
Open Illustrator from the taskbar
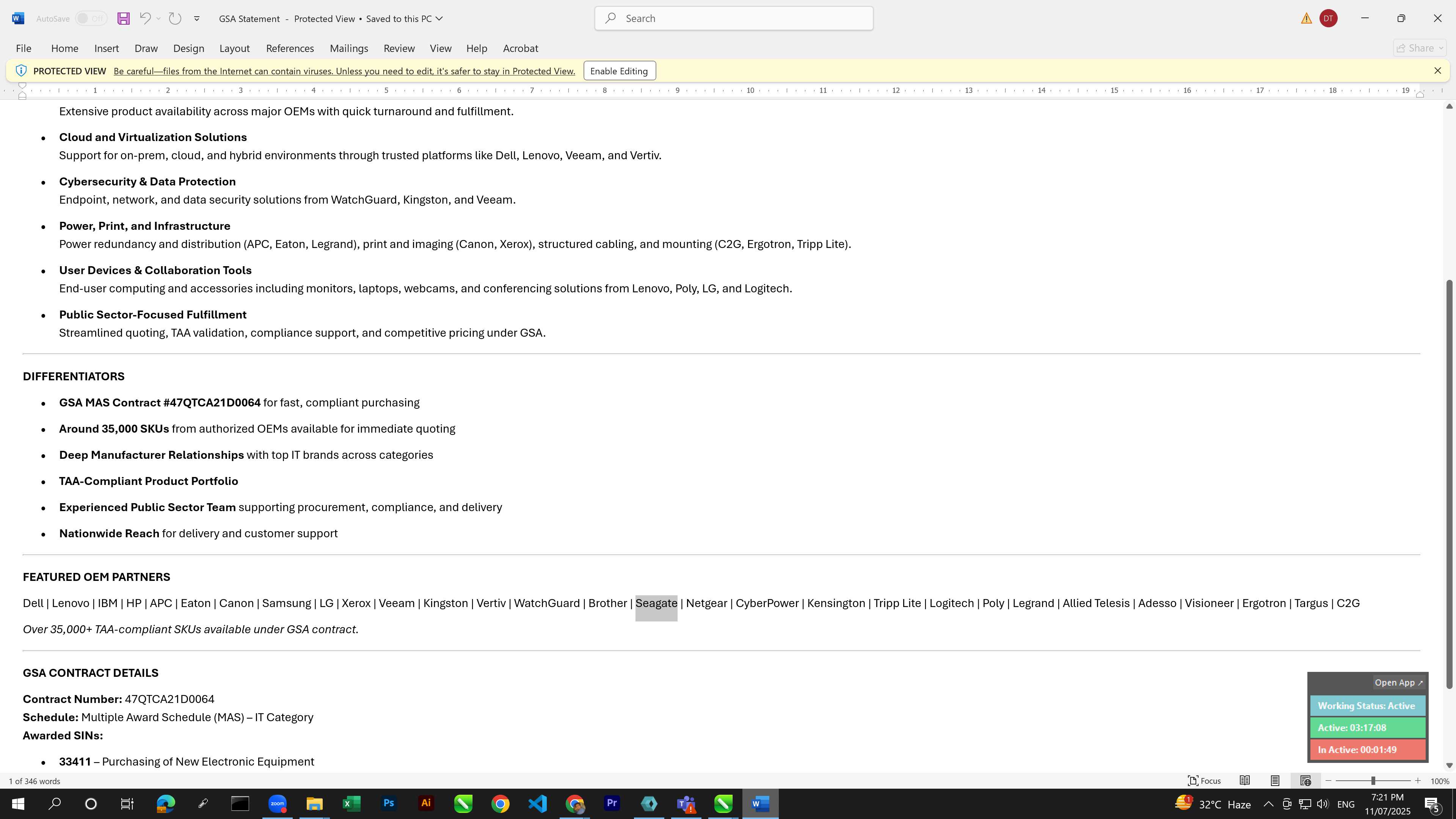(425, 804)
